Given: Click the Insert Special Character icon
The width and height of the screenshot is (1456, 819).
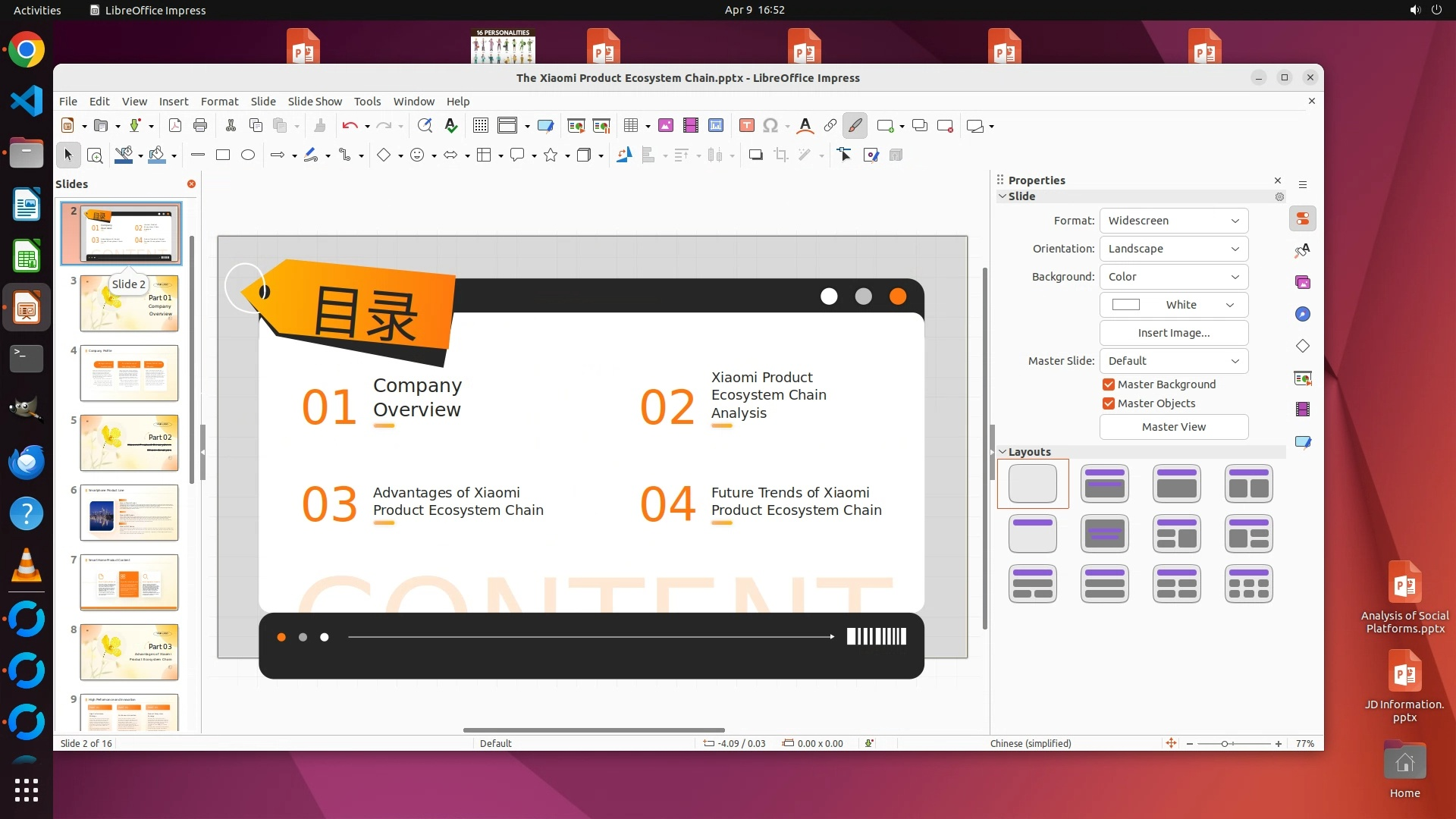Looking at the screenshot, I should [770, 126].
